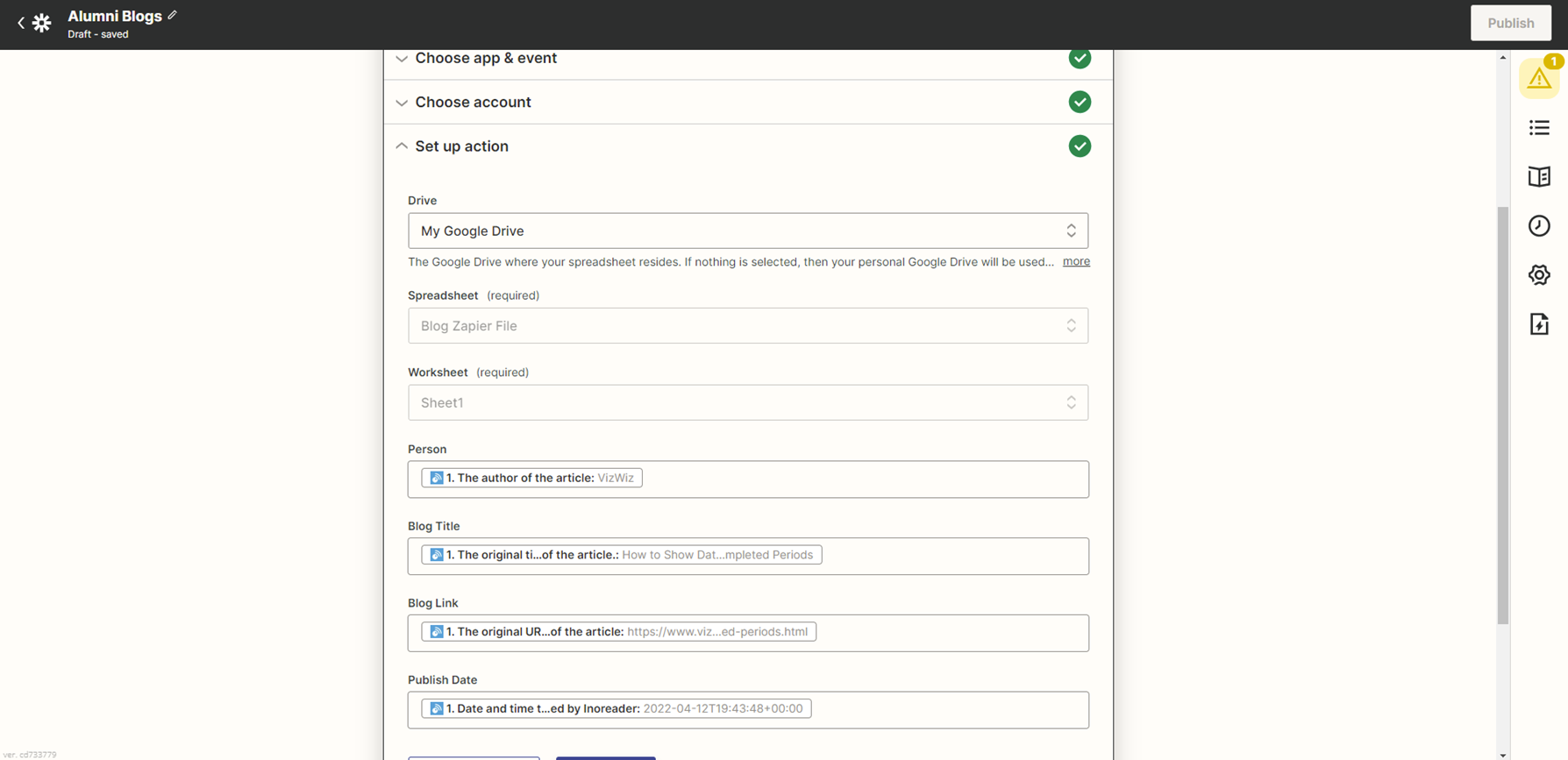Click into the Publish Date input field
1568x760 pixels.
[748, 710]
